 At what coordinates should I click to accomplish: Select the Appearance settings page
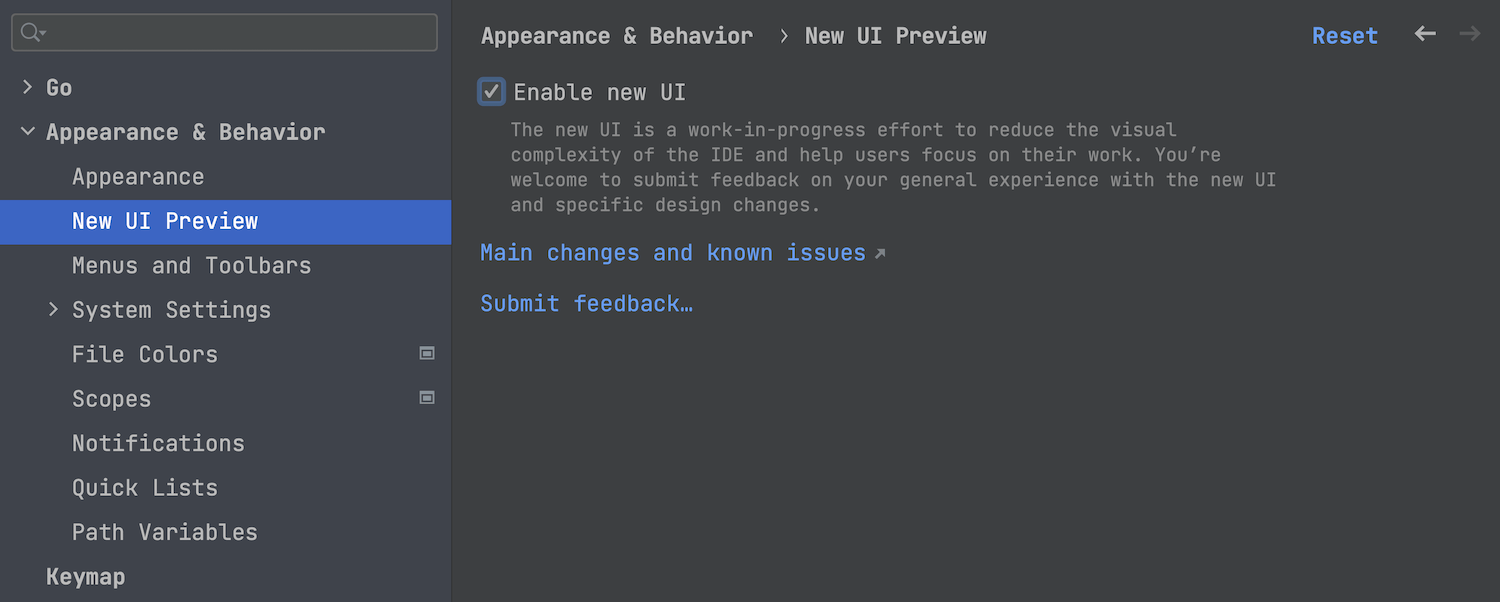click(x=138, y=177)
